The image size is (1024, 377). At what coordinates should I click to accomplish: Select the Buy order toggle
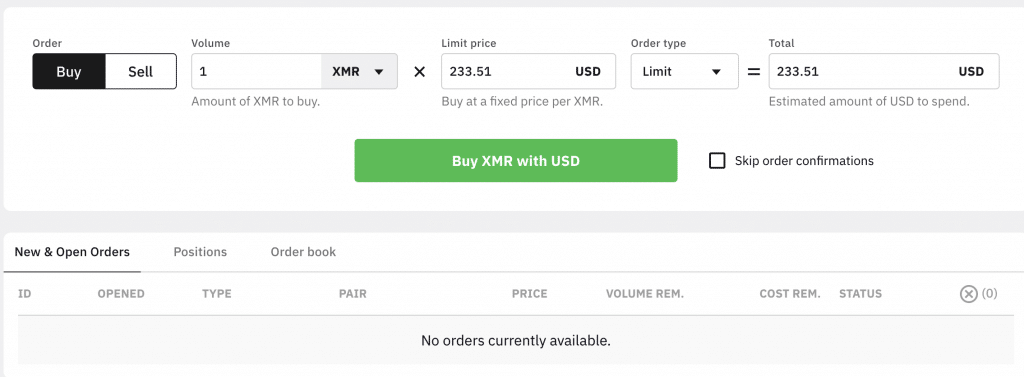69,71
